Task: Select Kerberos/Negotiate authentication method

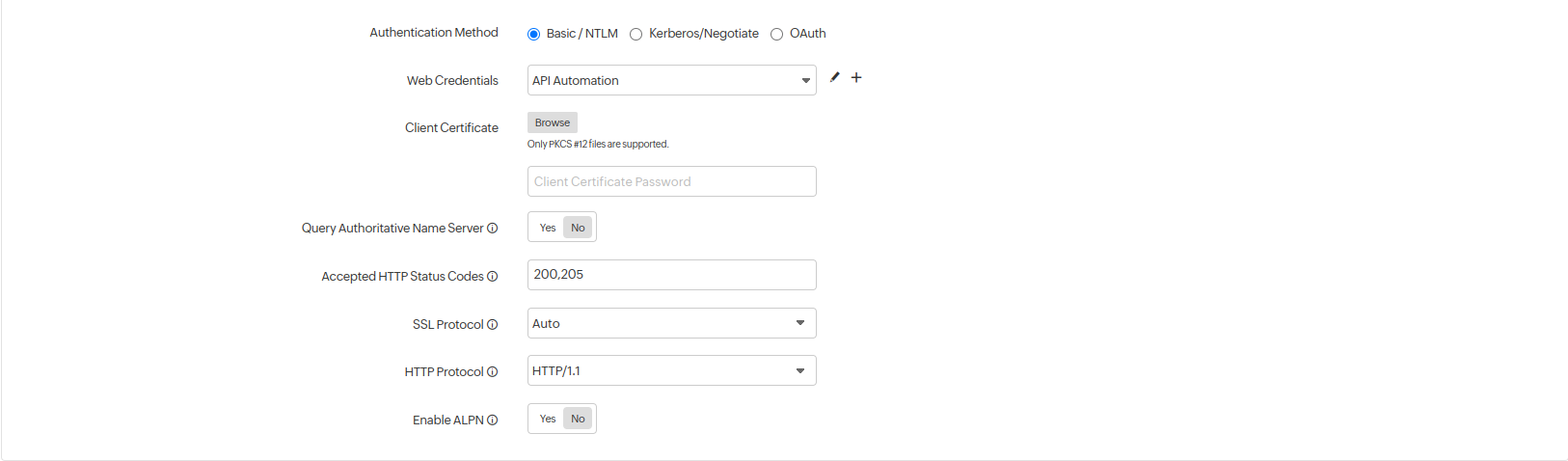Action: pos(636,34)
